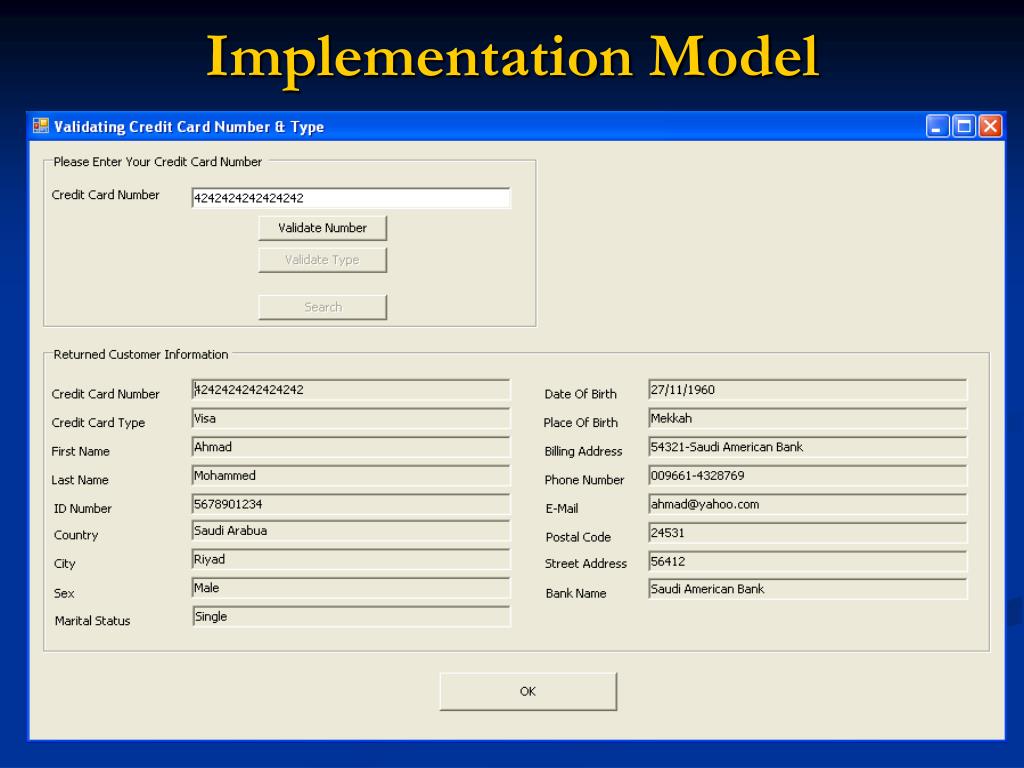Click the 'Phone Number' label
Screen dimensions: 1024x768
(x=584, y=480)
